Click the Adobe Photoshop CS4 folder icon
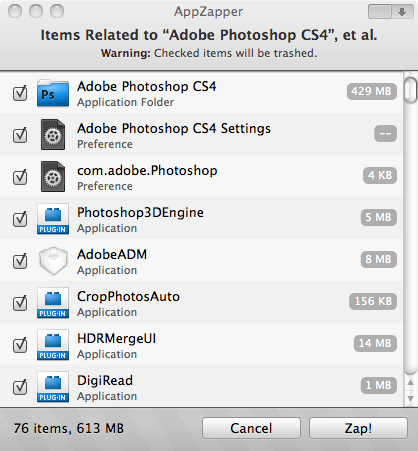Viewport: 418px width, 451px height. pos(53,93)
